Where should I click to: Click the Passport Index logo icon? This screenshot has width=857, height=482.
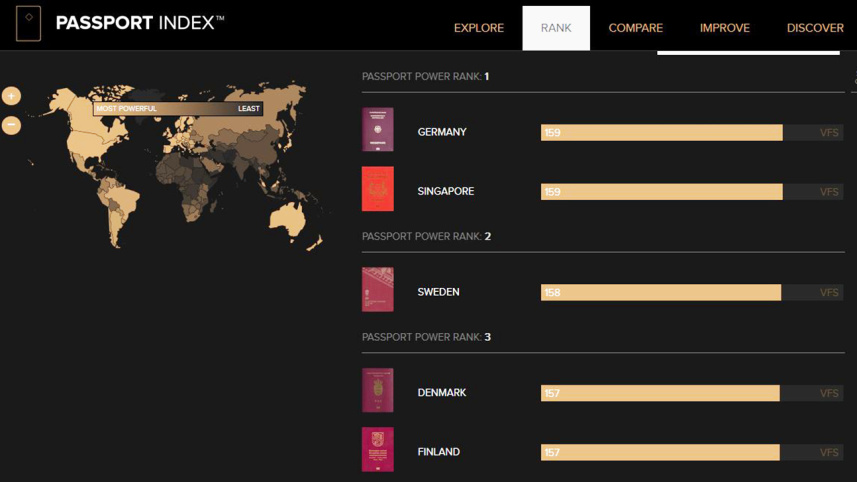point(28,23)
